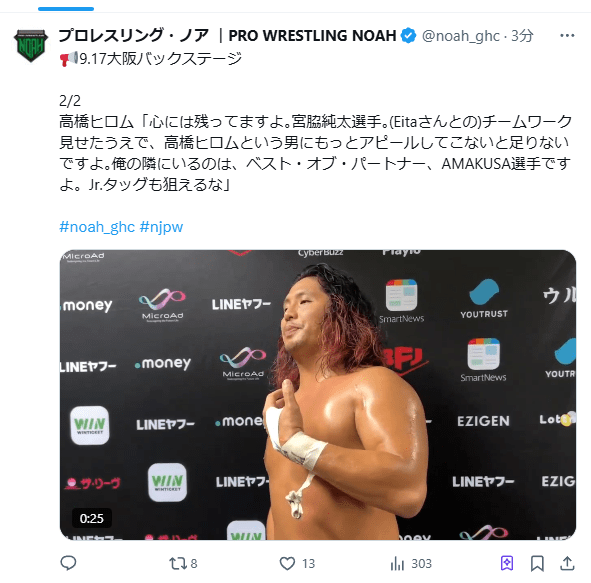Open the 3分 tweet timestamp

click(x=522, y=36)
